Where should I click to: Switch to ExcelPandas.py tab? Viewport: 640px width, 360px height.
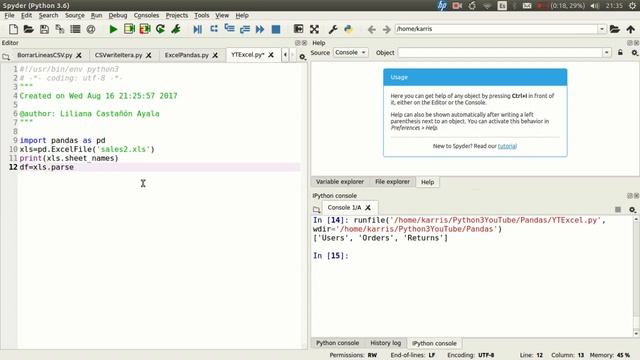pos(187,55)
